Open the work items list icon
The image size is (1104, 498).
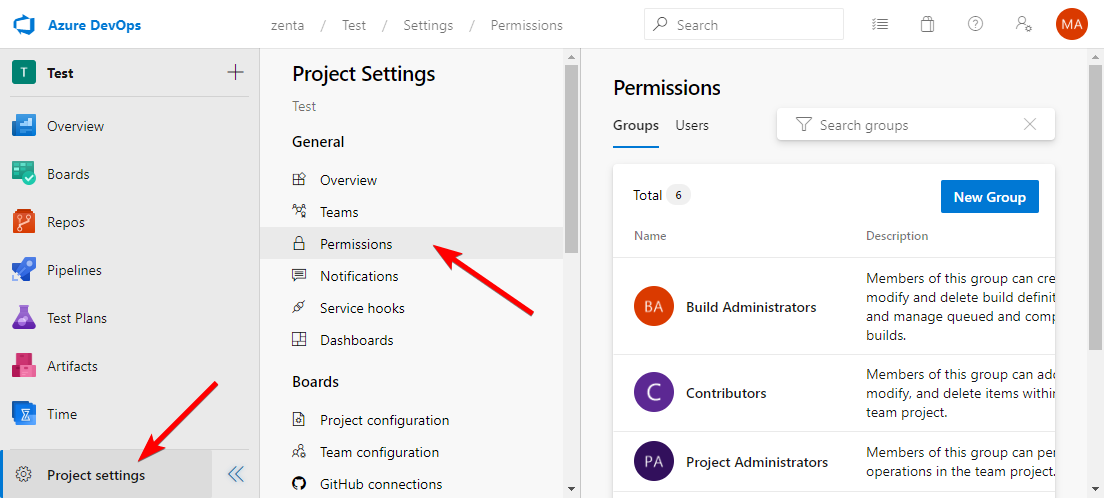click(879, 25)
